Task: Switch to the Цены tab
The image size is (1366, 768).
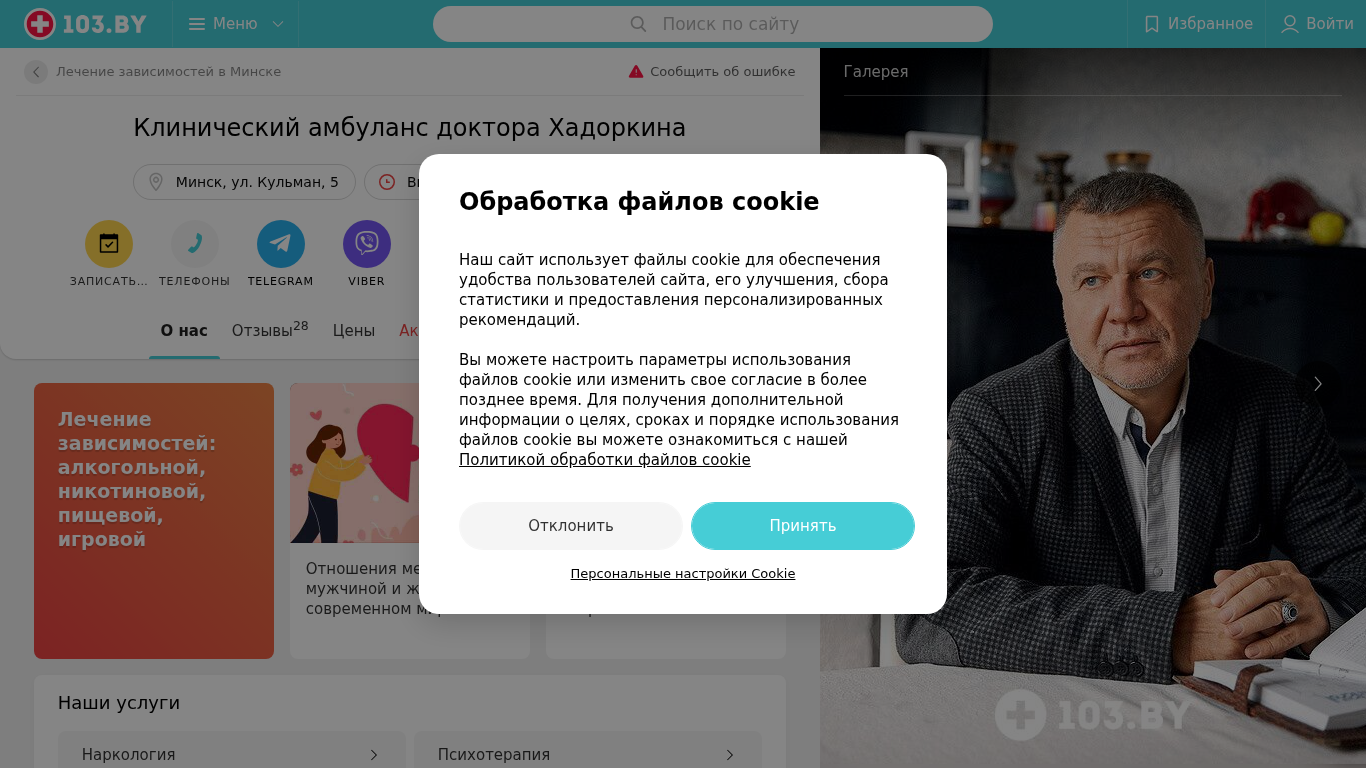Action: [x=354, y=331]
